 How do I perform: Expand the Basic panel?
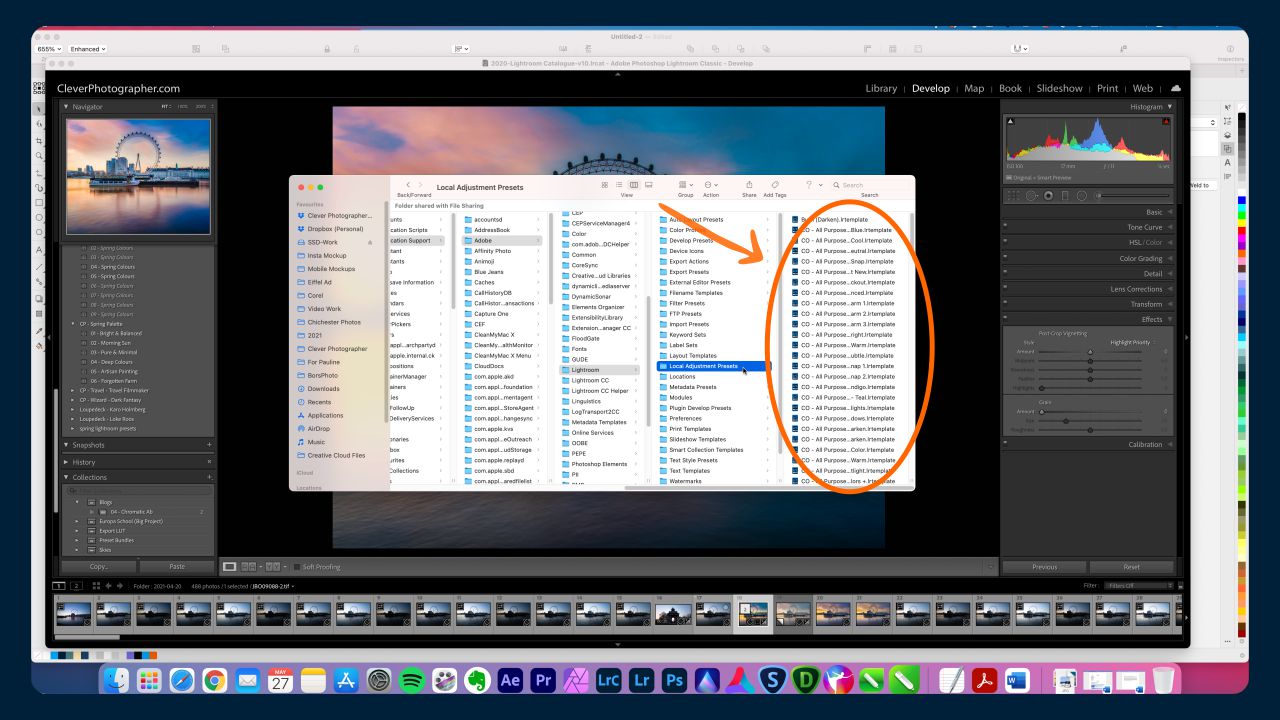[x=1170, y=212]
